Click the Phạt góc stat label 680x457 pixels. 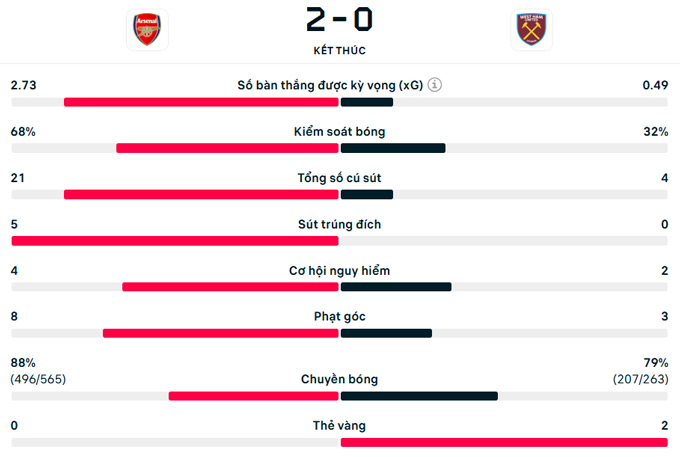[x=339, y=316]
